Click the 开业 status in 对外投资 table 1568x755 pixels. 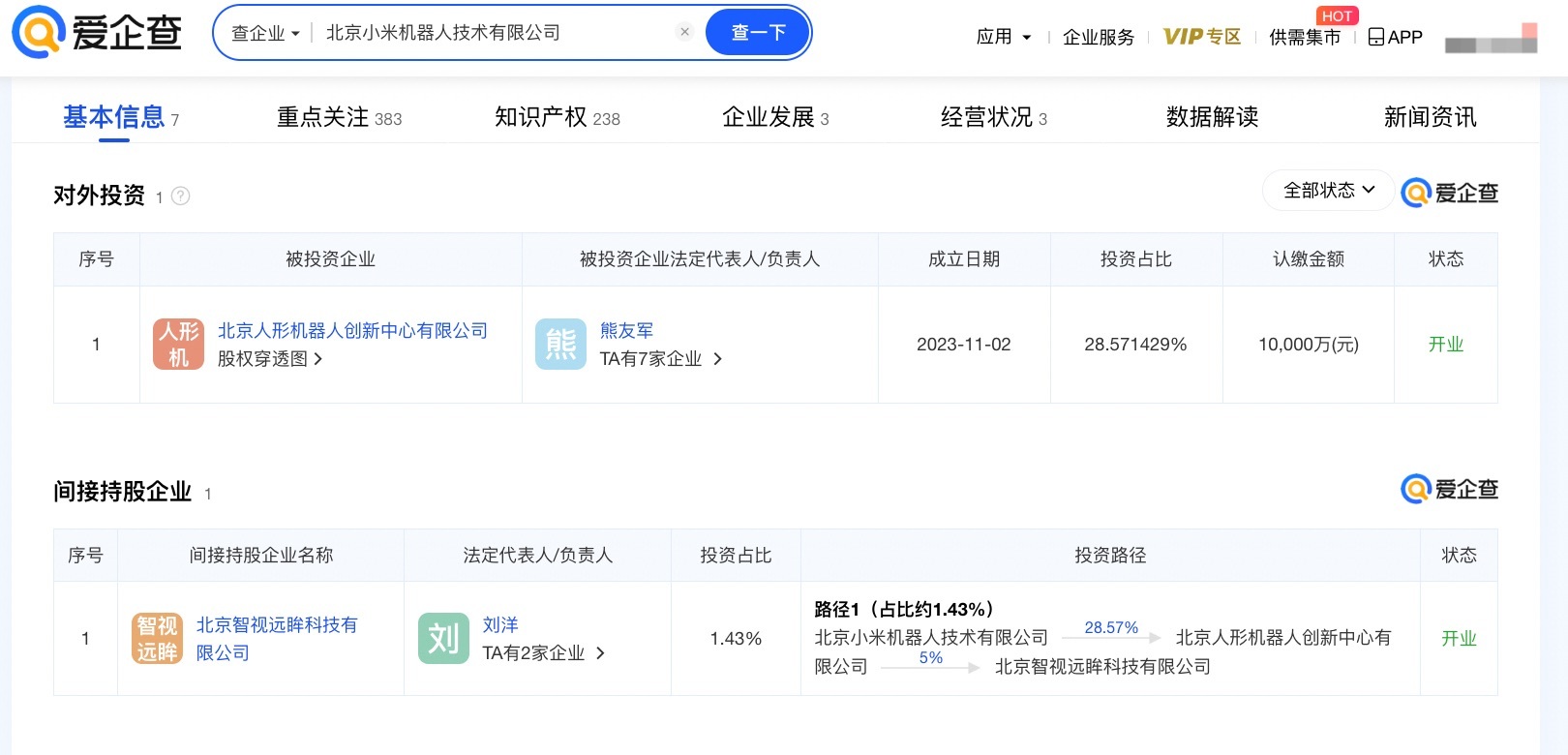pyautogui.click(x=1446, y=345)
